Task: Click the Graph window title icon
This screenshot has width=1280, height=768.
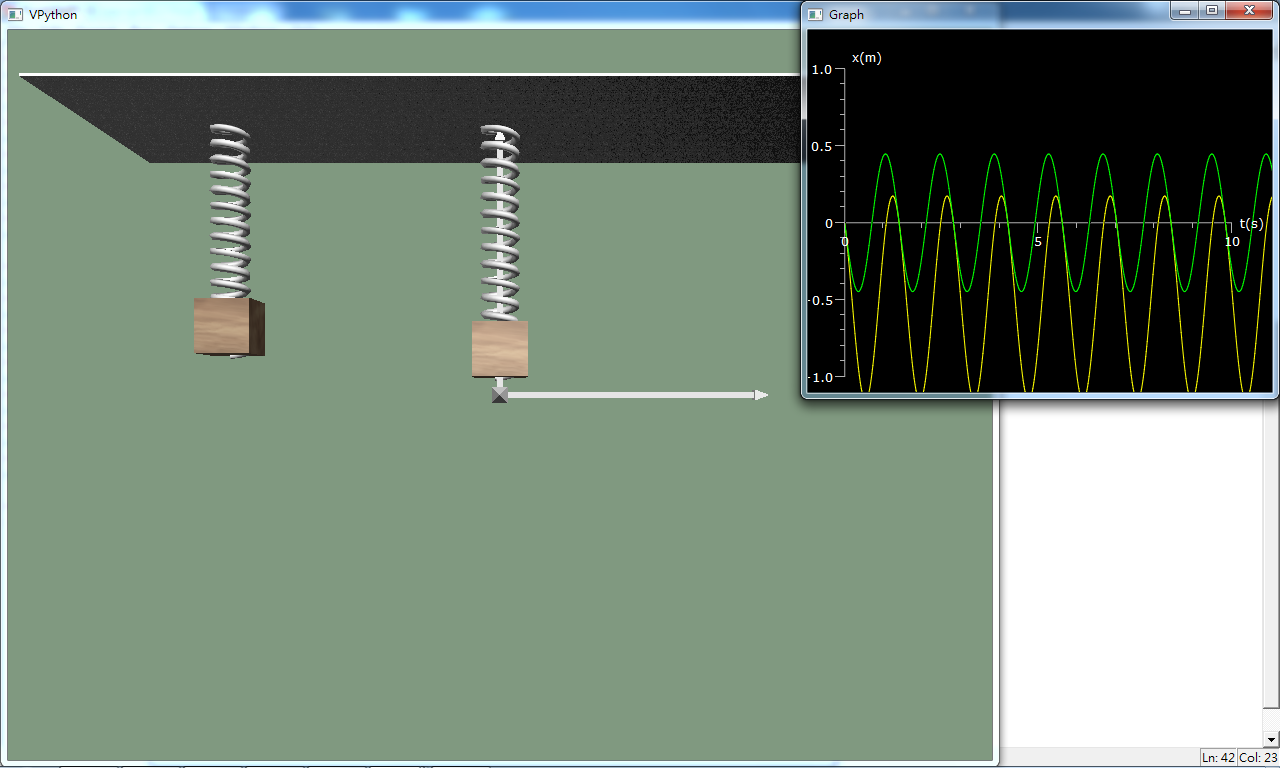Action: (816, 14)
